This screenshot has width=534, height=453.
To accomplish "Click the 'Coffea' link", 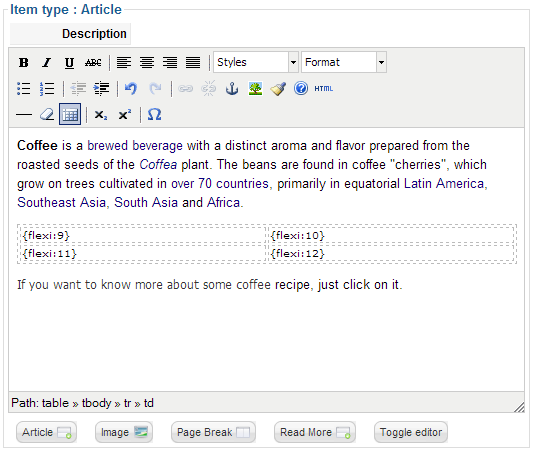I will 158,165.
